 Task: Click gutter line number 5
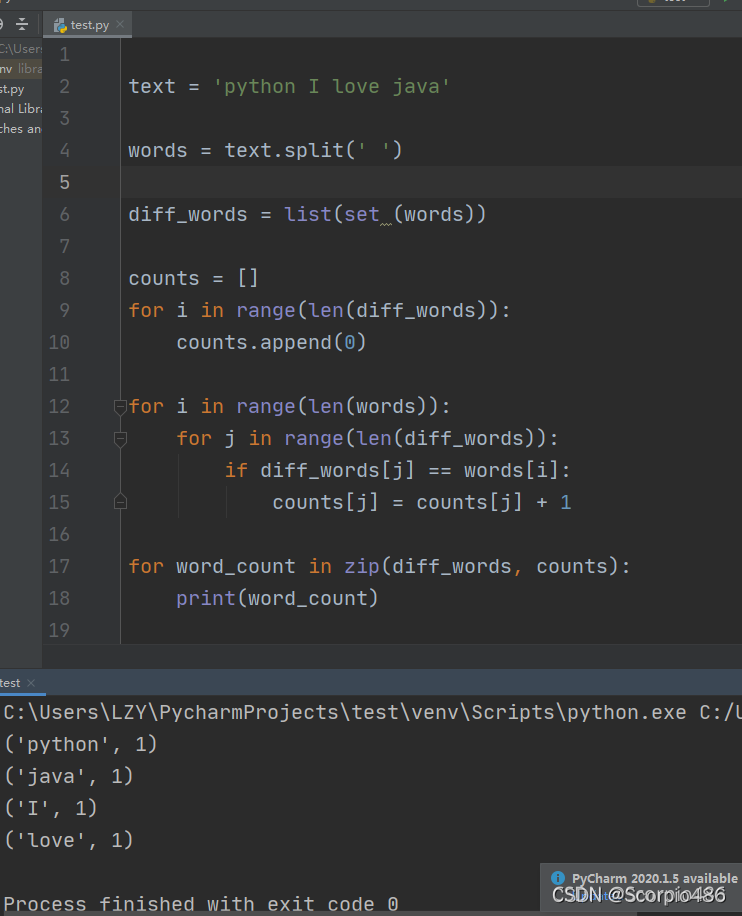click(64, 182)
